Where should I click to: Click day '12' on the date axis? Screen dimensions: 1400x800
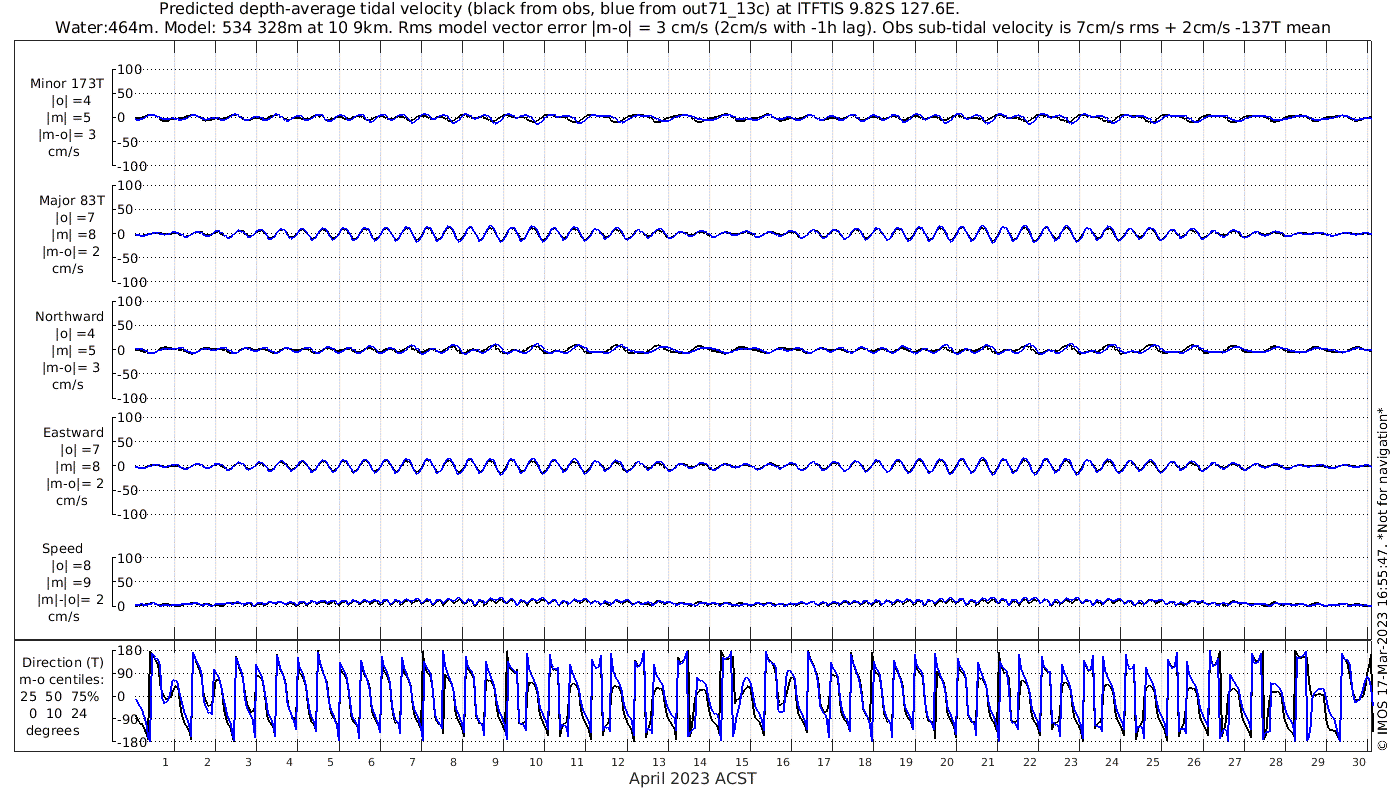coord(618,762)
